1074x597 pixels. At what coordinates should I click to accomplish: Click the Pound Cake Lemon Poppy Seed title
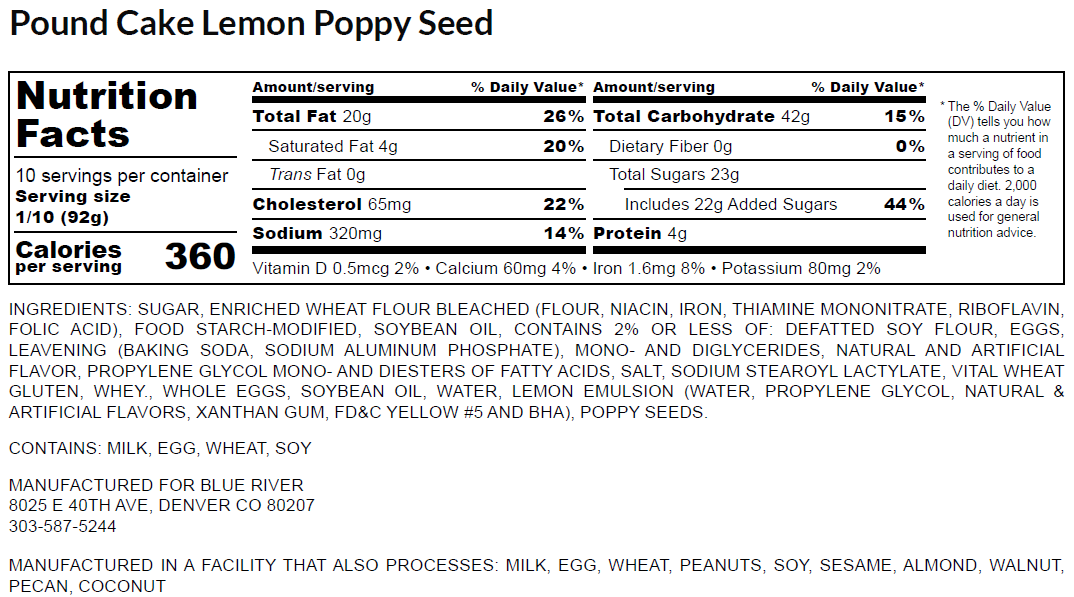(x=251, y=23)
